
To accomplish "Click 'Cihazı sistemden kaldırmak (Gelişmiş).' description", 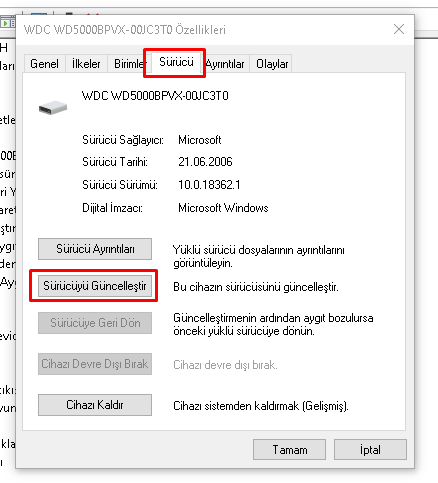I will [x=261, y=406].
